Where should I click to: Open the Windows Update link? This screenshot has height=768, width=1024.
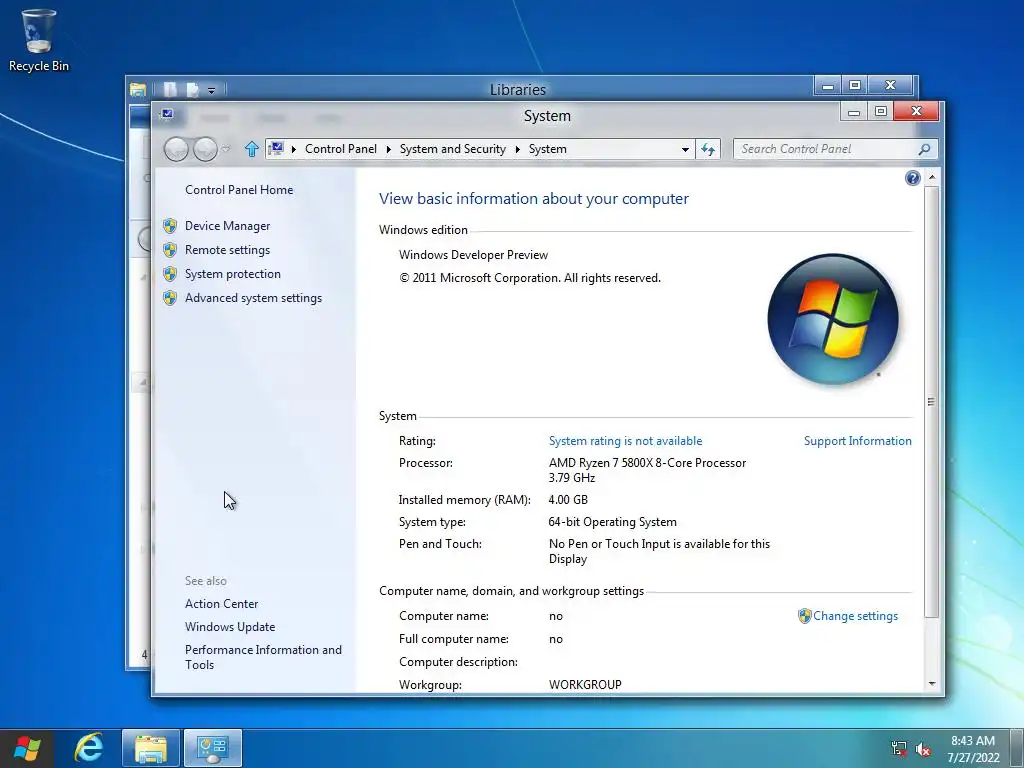(x=230, y=627)
